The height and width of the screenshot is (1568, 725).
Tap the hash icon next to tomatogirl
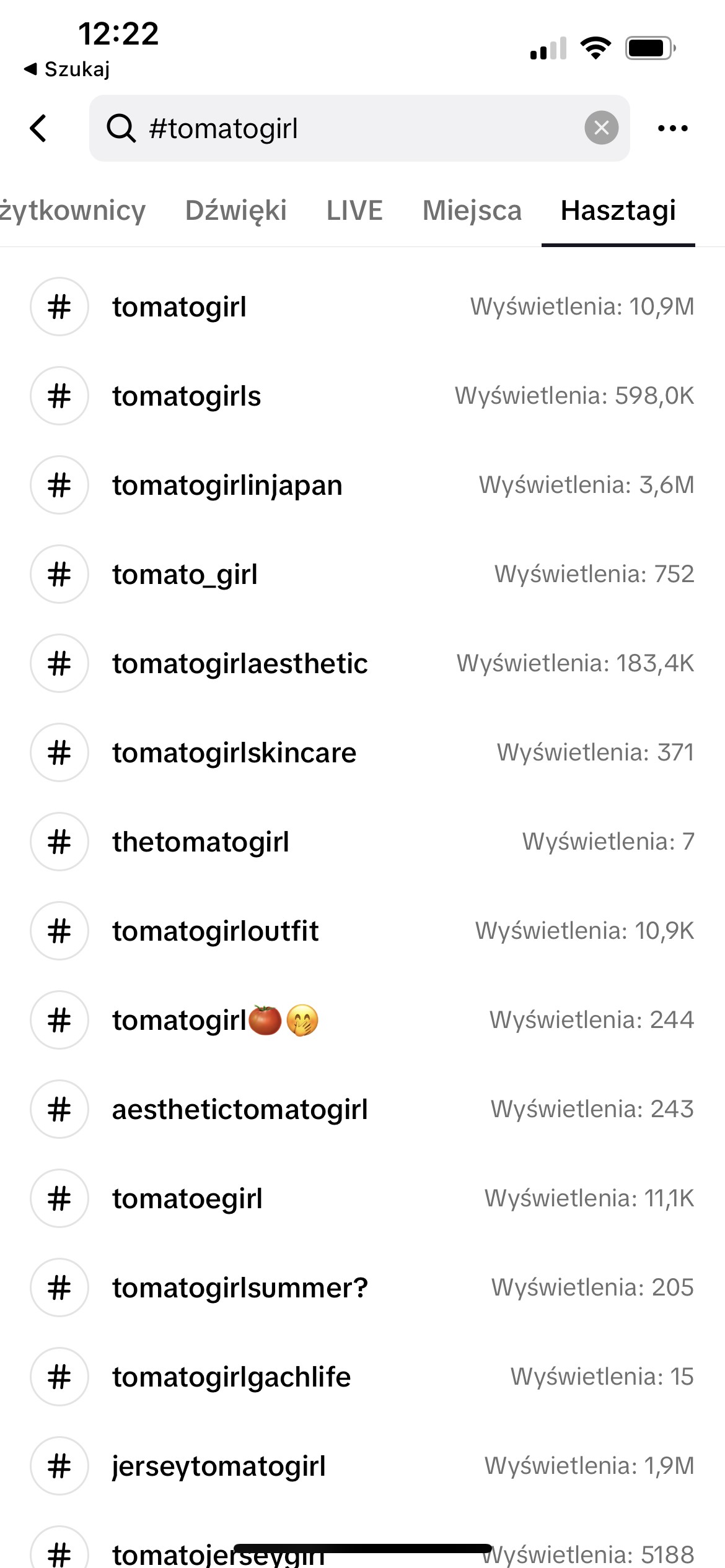tap(59, 307)
